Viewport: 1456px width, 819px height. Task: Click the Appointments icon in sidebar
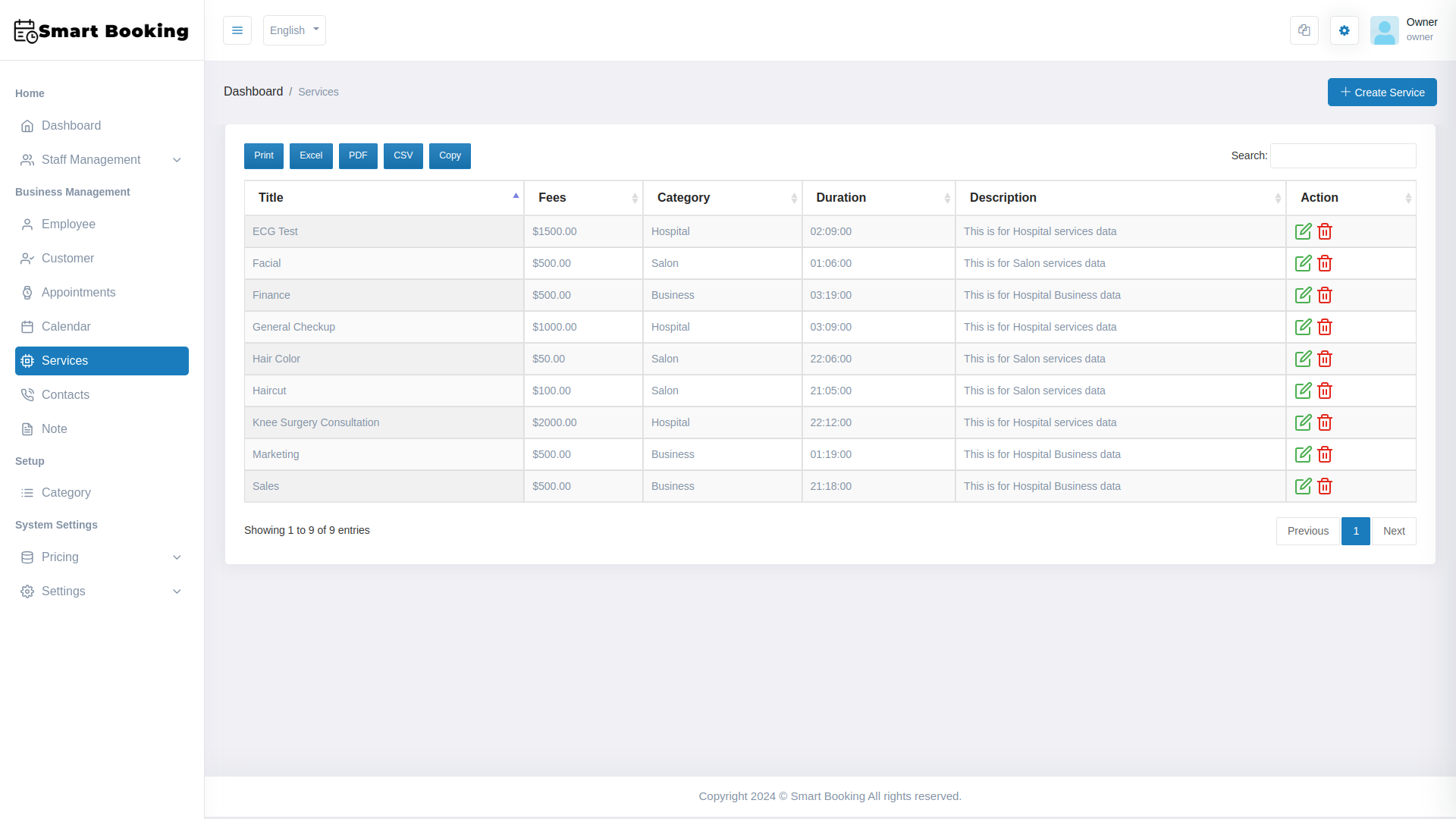(x=27, y=292)
